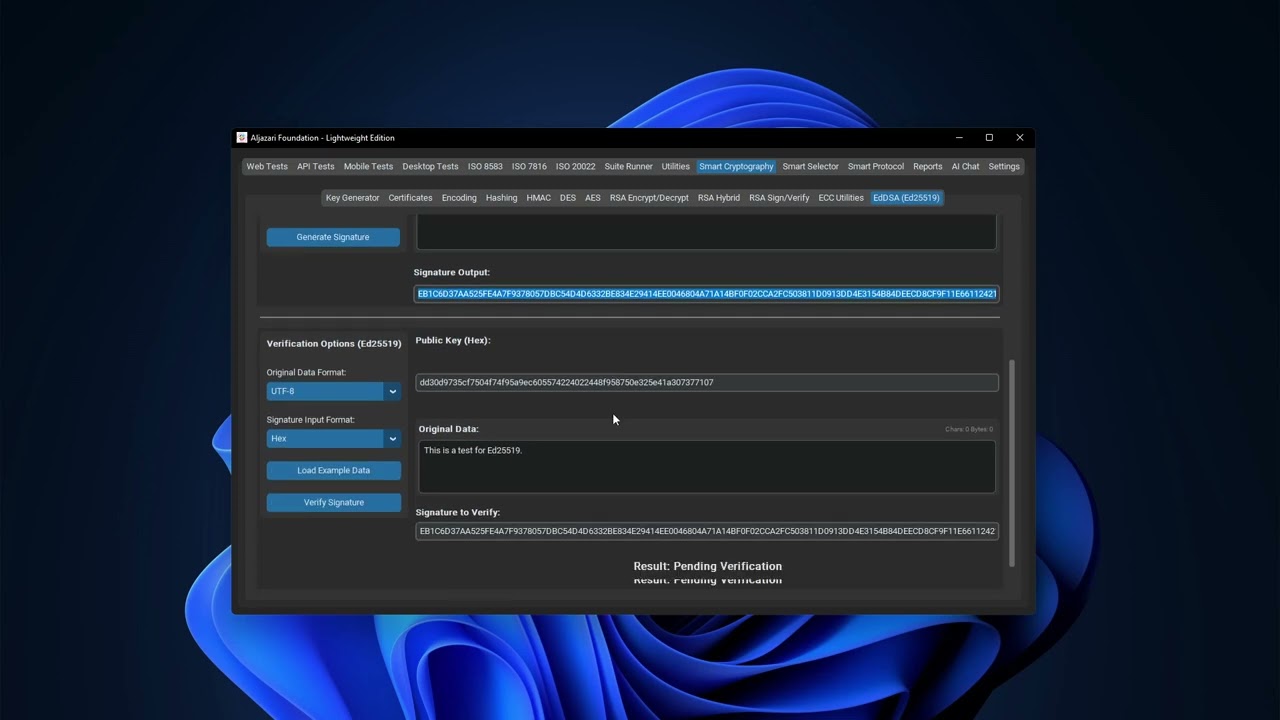
Task: Click the 'Original Data Format:' label
Action: pyautogui.click(x=306, y=372)
